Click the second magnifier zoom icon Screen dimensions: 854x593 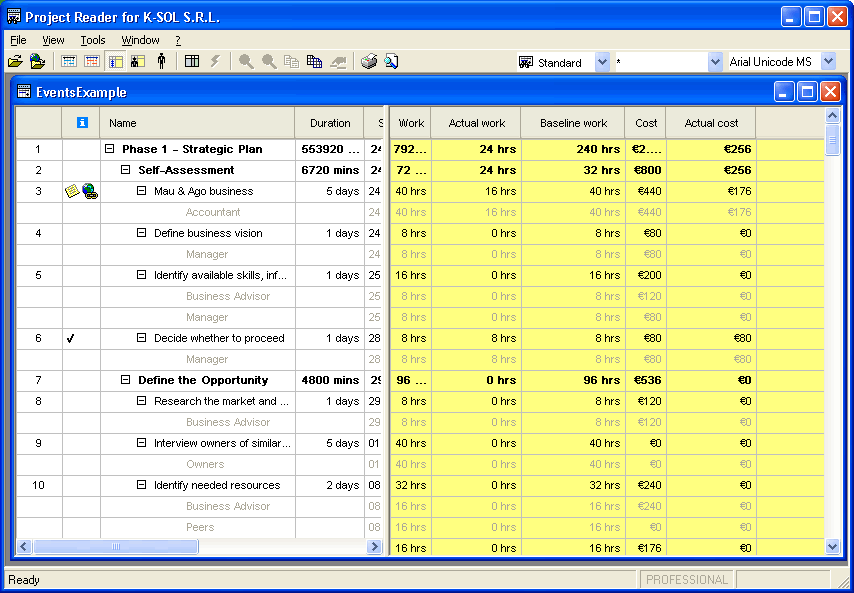tap(269, 62)
